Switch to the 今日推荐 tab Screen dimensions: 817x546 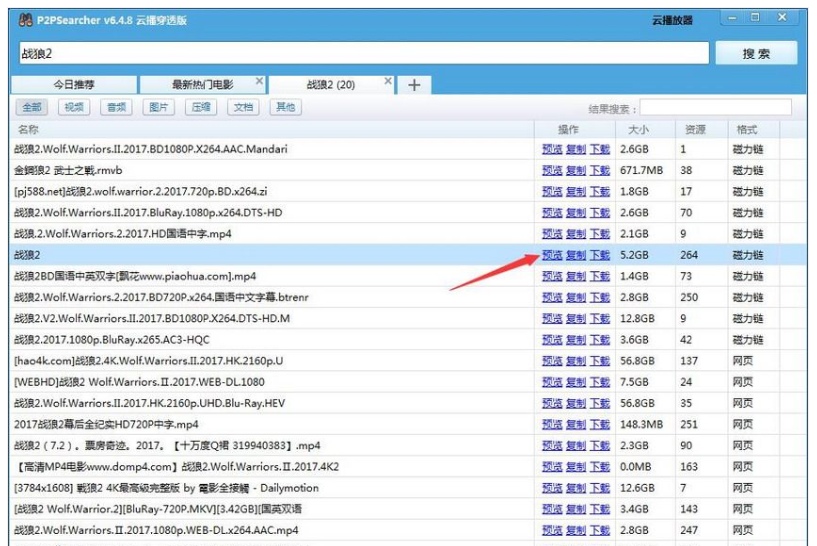(74, 85)
